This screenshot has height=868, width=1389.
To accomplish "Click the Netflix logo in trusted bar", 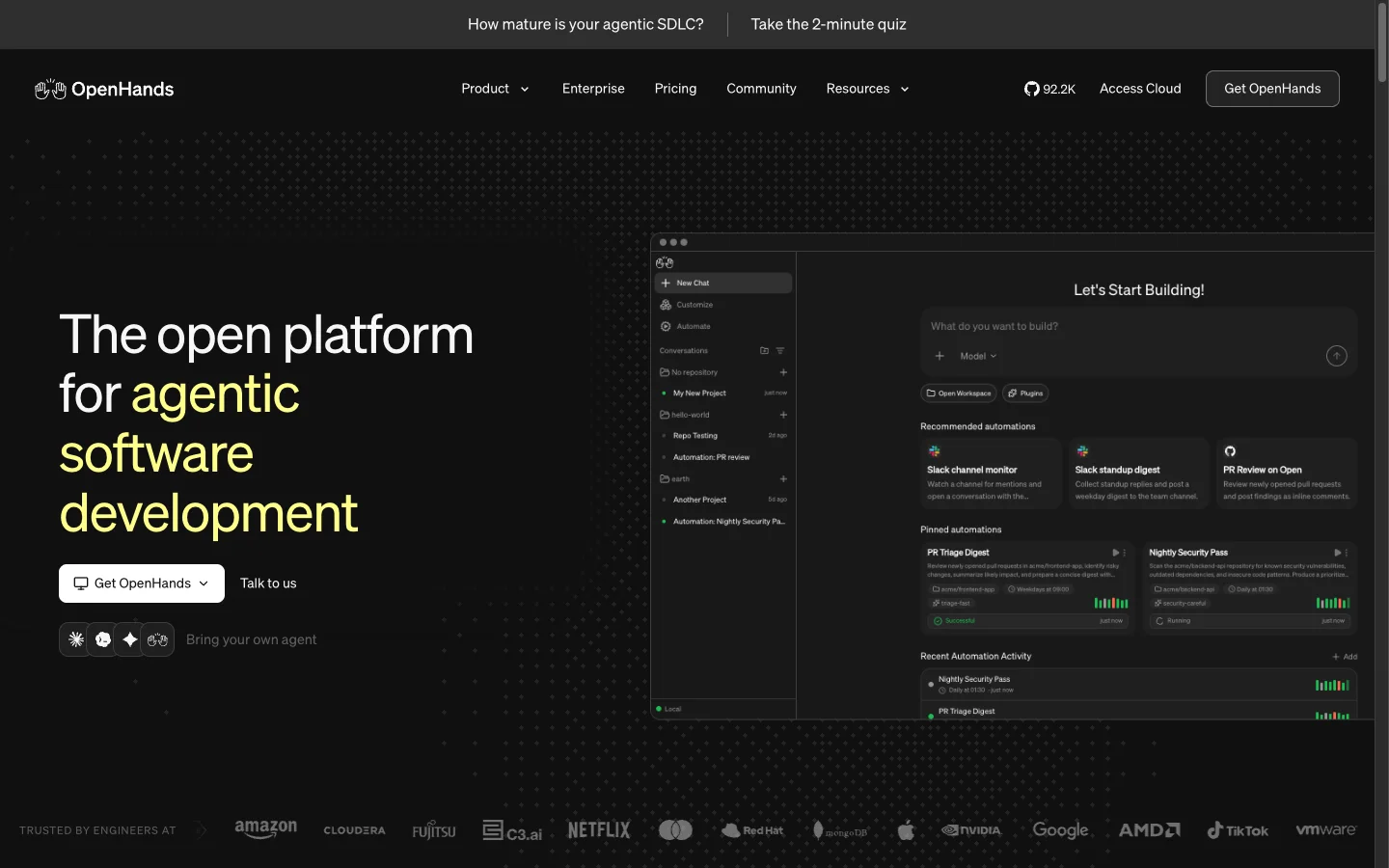I will click(599, 829).
